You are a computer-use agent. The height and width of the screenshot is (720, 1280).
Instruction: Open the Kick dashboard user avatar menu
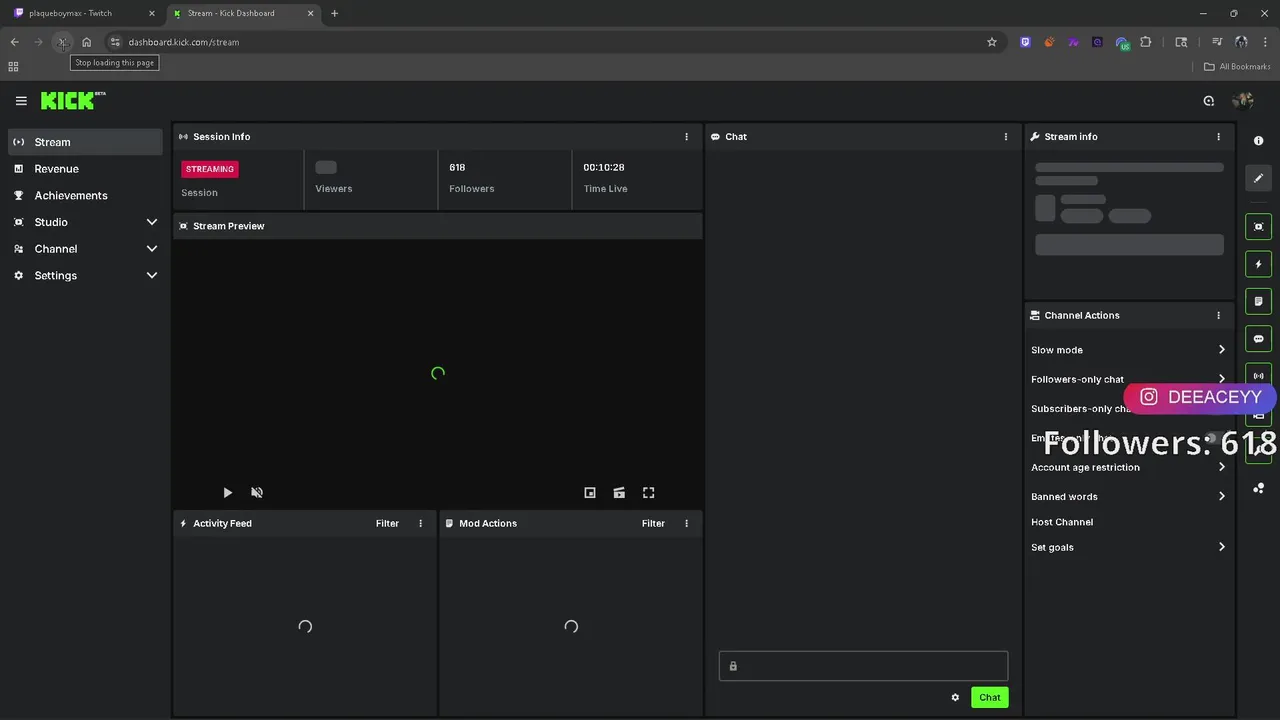tap(1243, 100)
